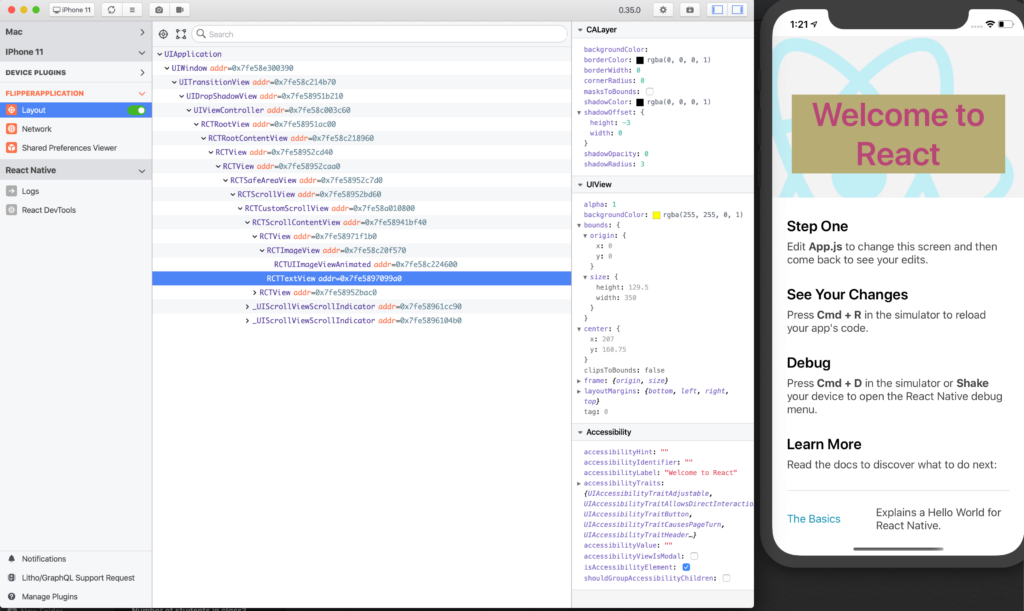This screenshot has width=1024, height=611.
Task: Collapse the FLIPPERAPPLICATION section chevron
Action: (x=142, y=93)
